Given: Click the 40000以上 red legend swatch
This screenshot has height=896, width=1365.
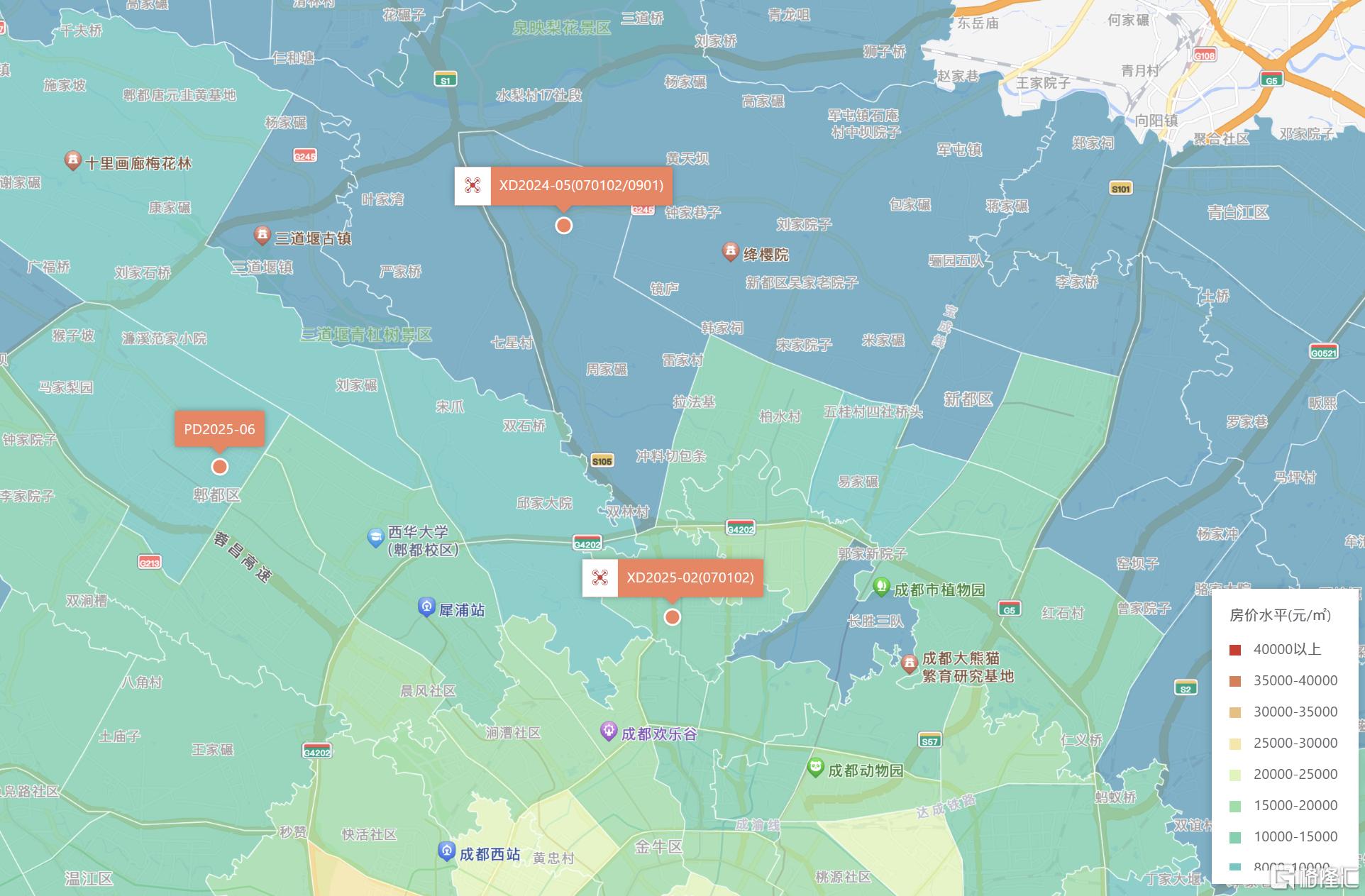Looking at the screenshot, I should point(1235,650).
